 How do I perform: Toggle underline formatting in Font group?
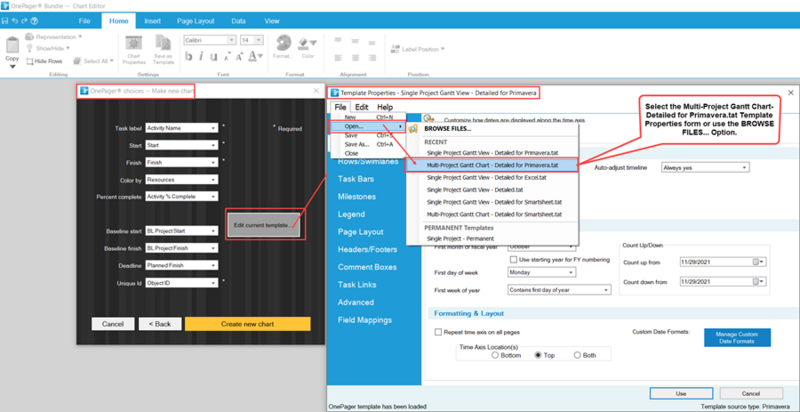[x=214, y=57]
